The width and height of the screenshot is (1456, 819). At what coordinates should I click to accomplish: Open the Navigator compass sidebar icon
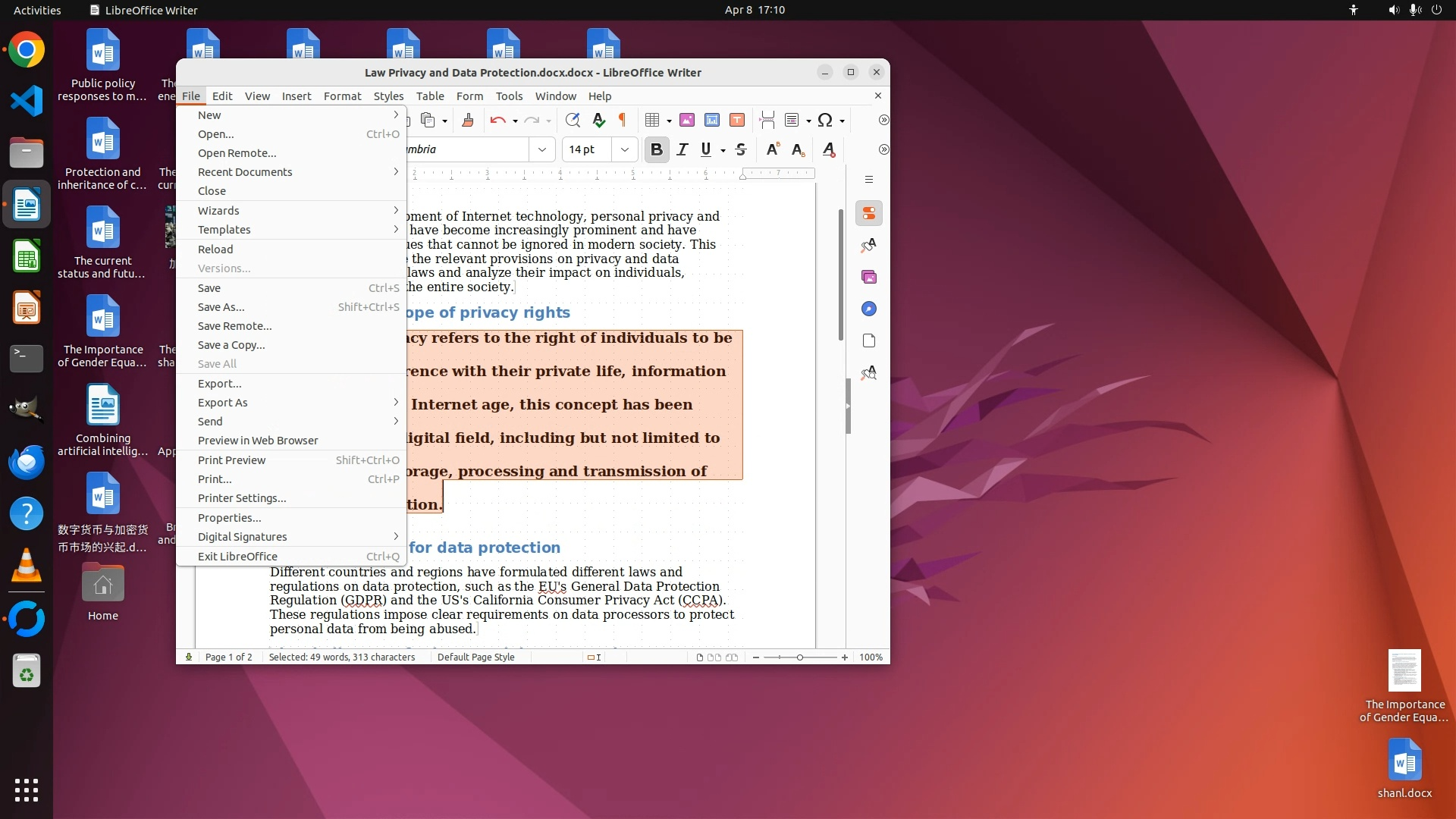tap(869, 309)
